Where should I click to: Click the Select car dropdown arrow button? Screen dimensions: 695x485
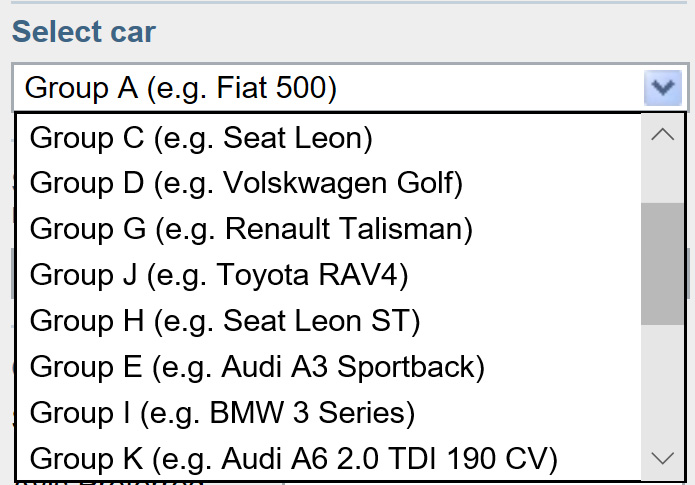(x=662, y=89)
